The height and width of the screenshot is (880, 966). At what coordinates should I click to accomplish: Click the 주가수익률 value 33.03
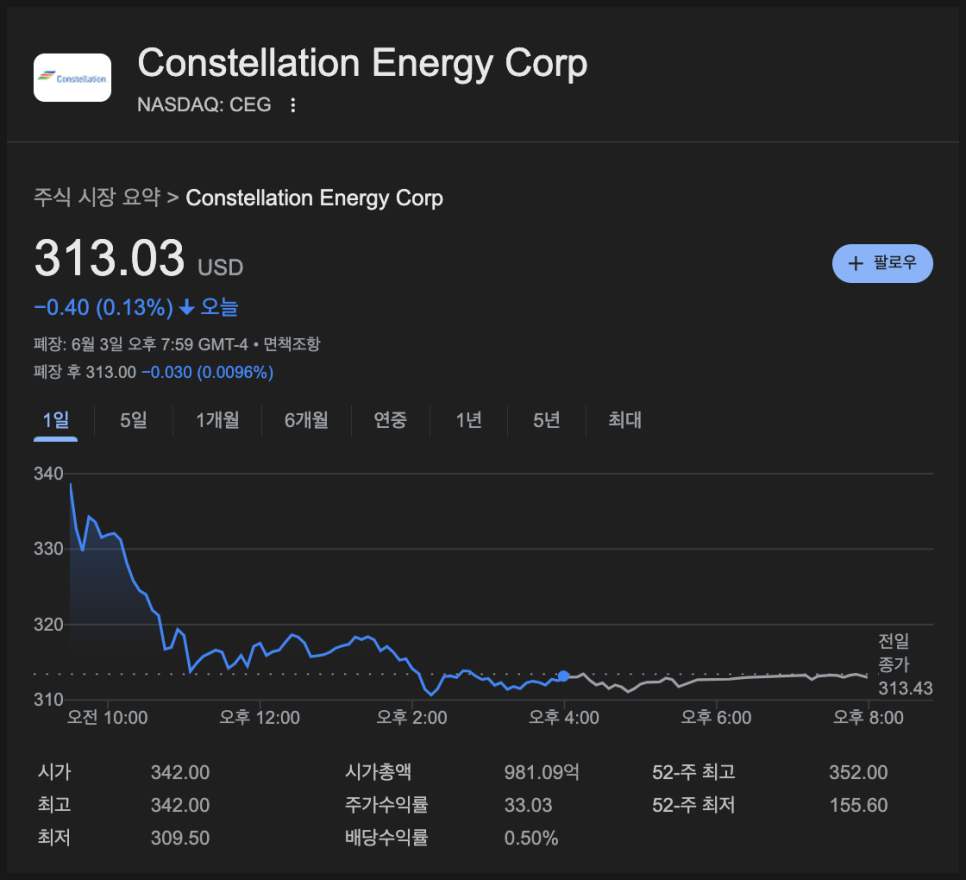point(528,805)
